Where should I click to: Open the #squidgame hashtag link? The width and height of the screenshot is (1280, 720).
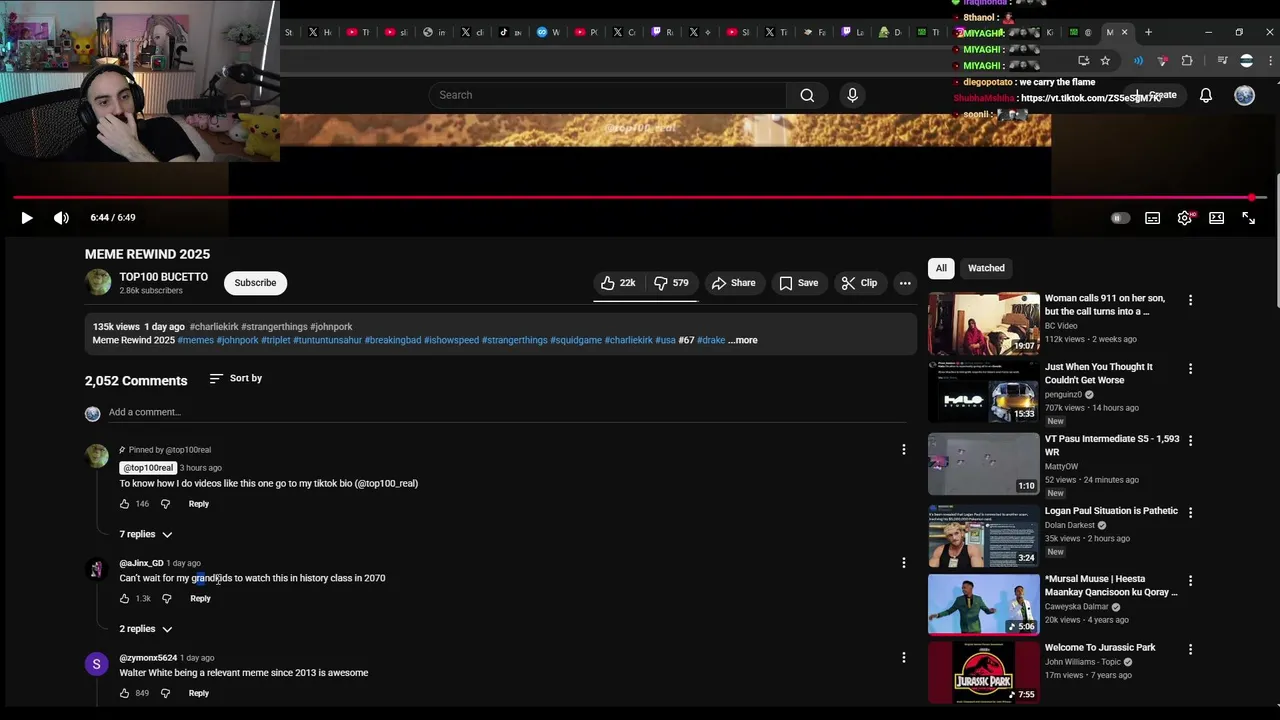click(576, 340)
